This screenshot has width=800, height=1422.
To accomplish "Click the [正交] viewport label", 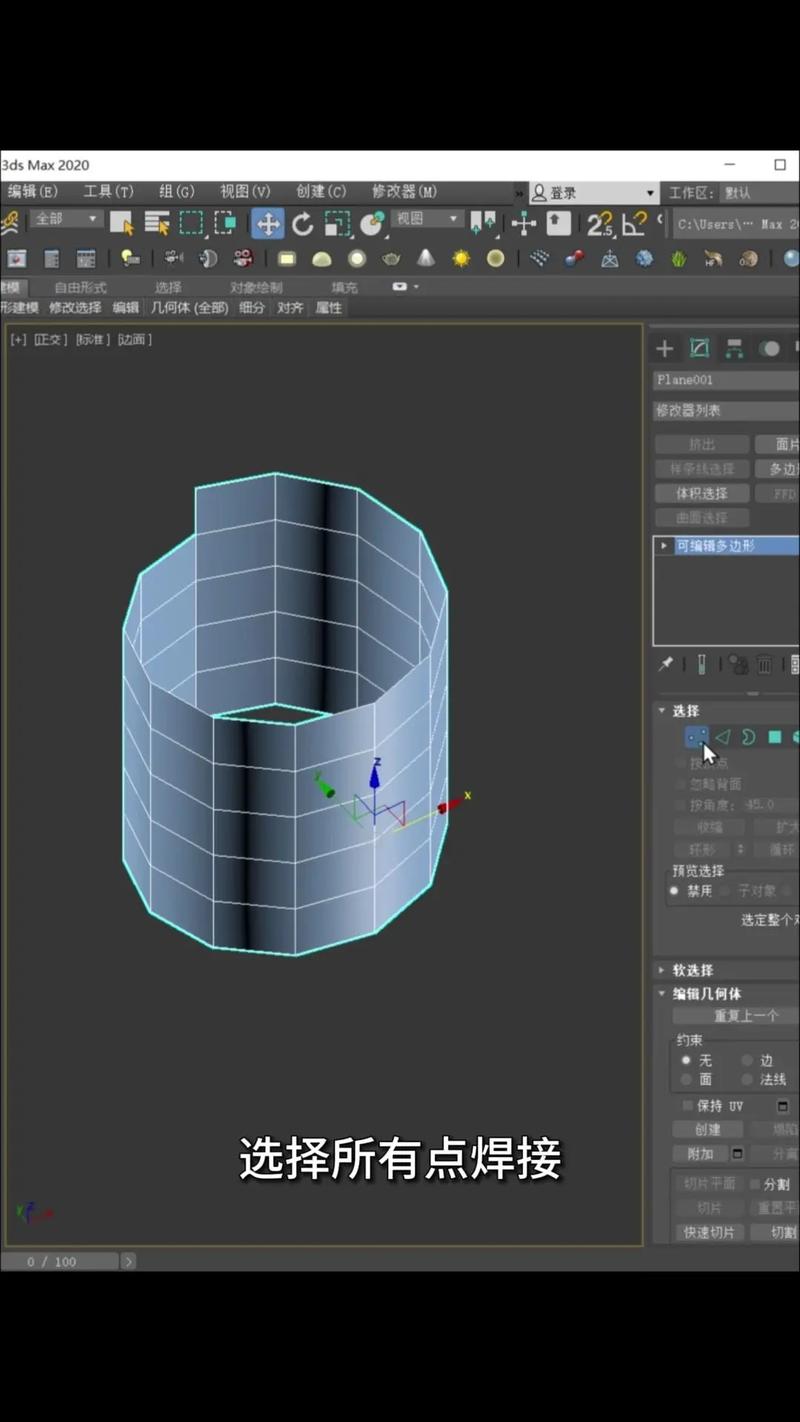I will coord(50,340).
